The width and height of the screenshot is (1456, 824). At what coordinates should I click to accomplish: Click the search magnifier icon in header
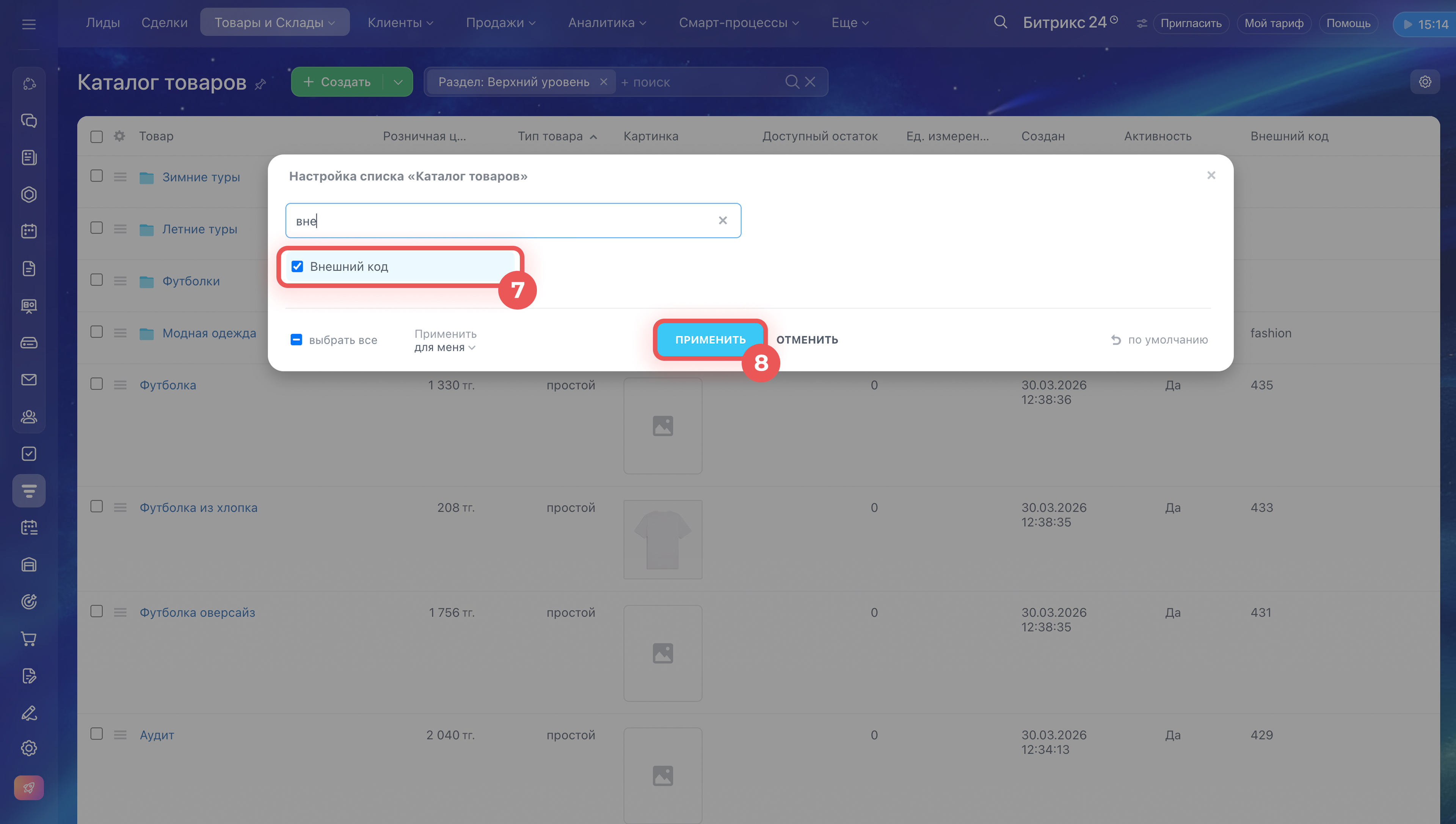[x=1000, y=23]
